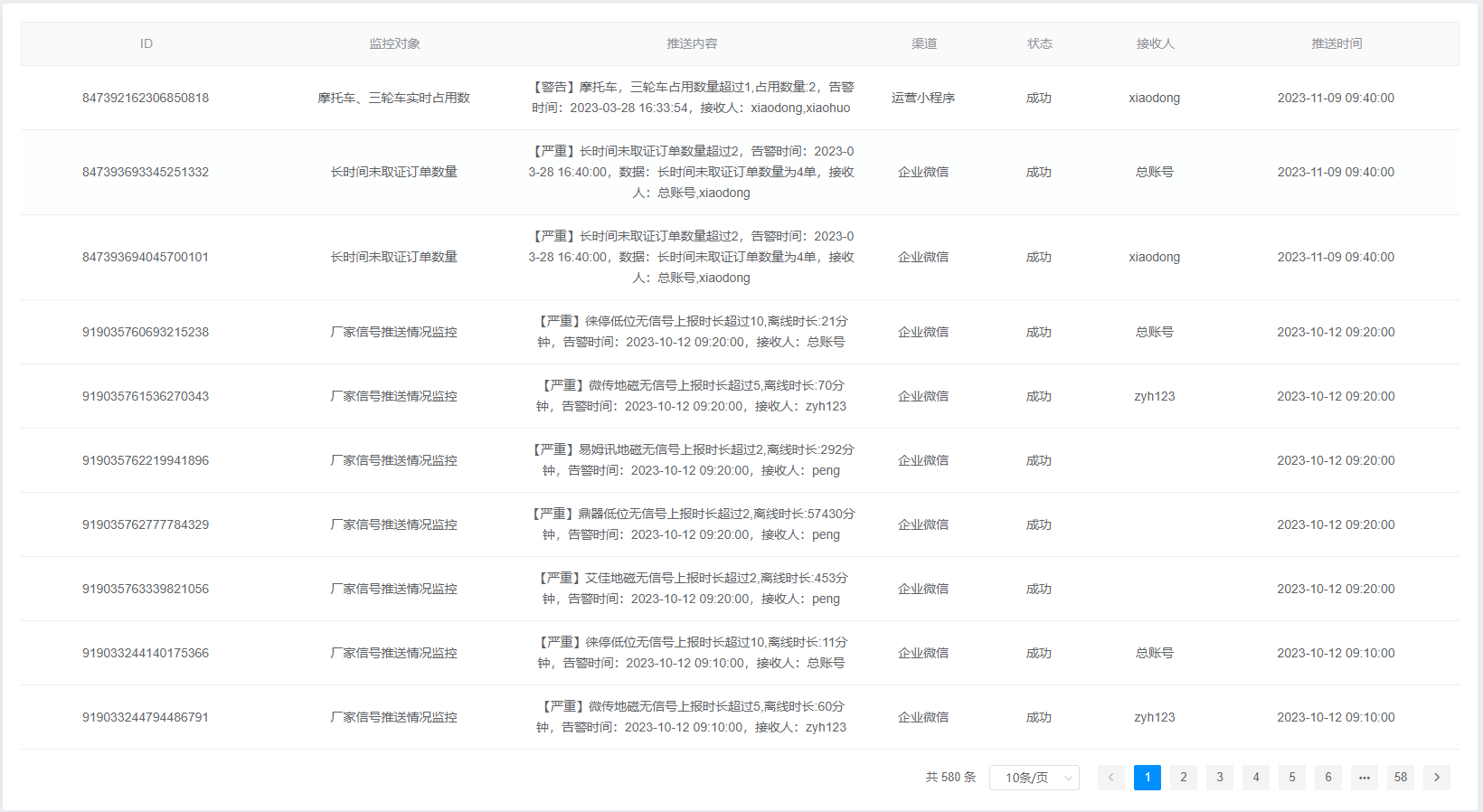1483x812 pixels.
Task: Click the 渠道 column header
Action: (923, 43)
